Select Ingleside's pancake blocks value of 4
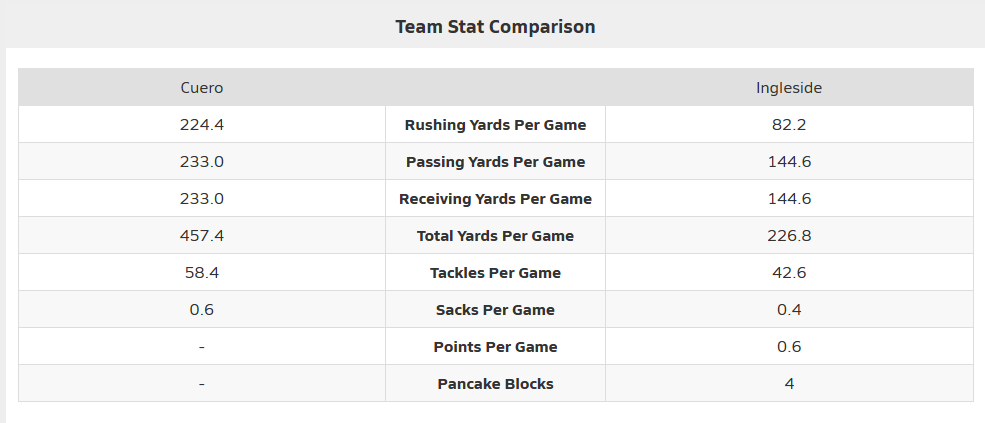The width and height of the screenshot is (985, 423). click(x=789, y=384)
